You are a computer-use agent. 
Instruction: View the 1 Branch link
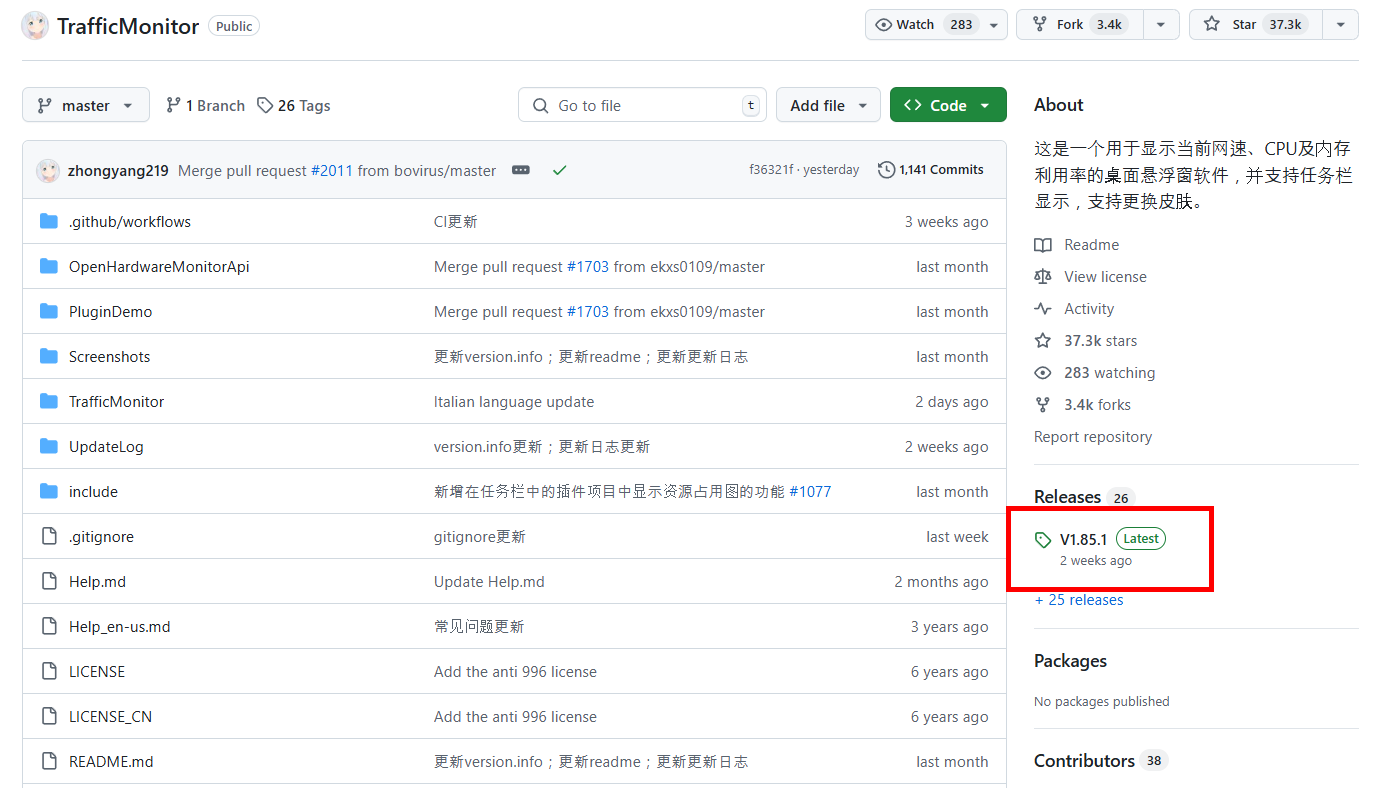[x=205, y=105]
